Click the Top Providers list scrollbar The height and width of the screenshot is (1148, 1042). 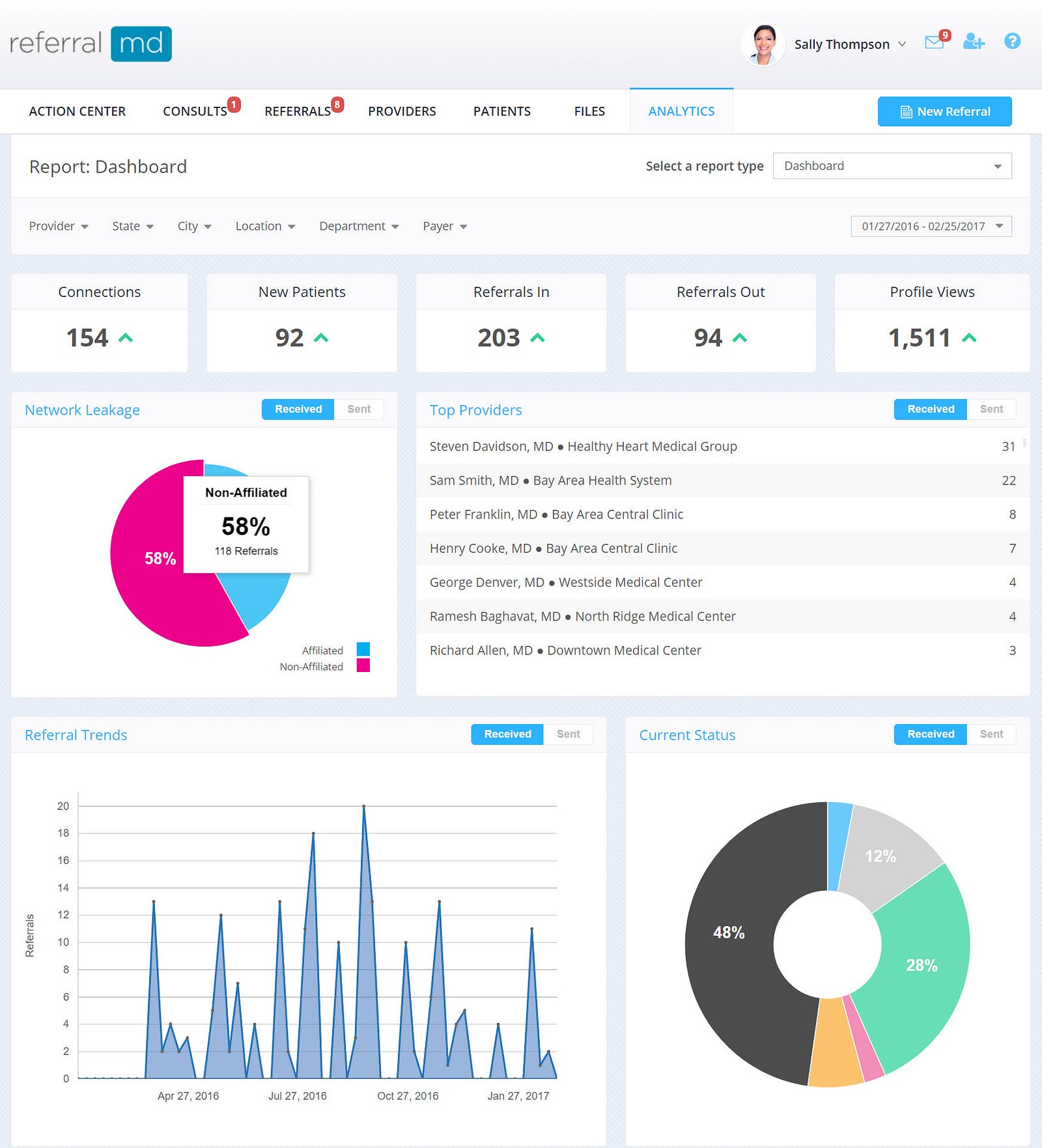[x=1025, y=443]
